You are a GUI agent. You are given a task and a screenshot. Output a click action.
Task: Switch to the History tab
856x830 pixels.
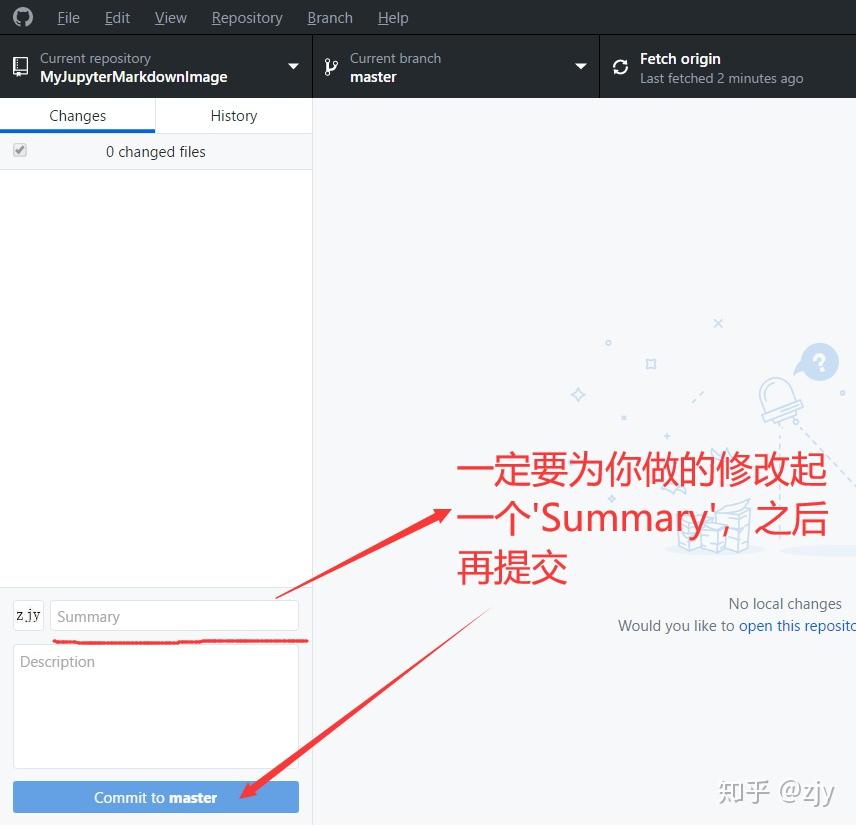click(233, 115)
